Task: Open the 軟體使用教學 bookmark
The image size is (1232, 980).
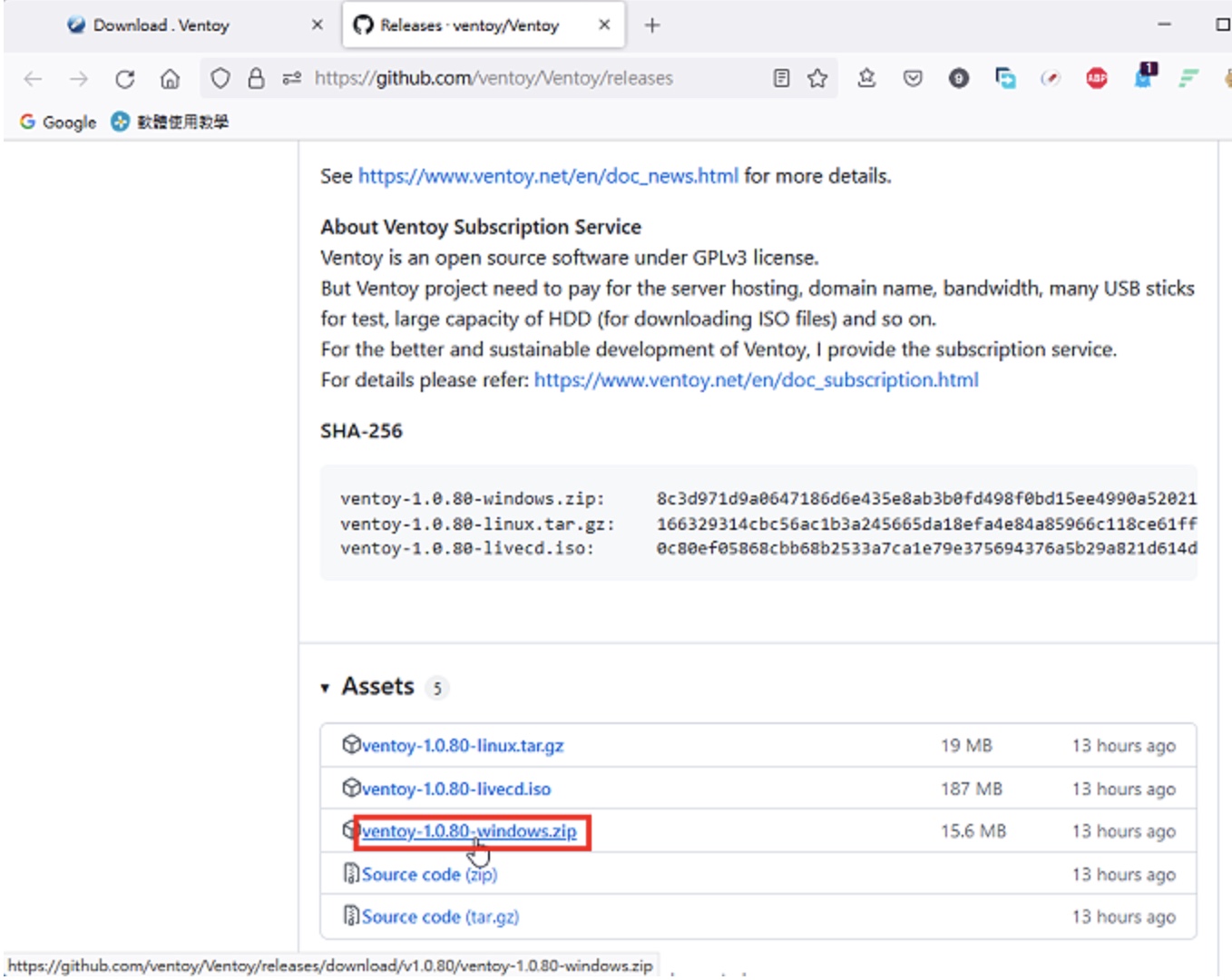Action: tap(170, 122)
